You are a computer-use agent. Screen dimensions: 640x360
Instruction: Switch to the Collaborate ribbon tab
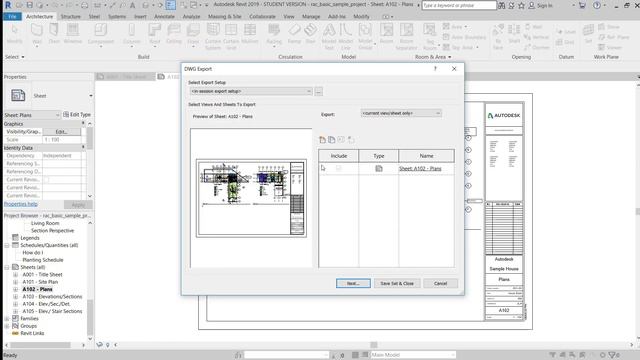point(262,17)
